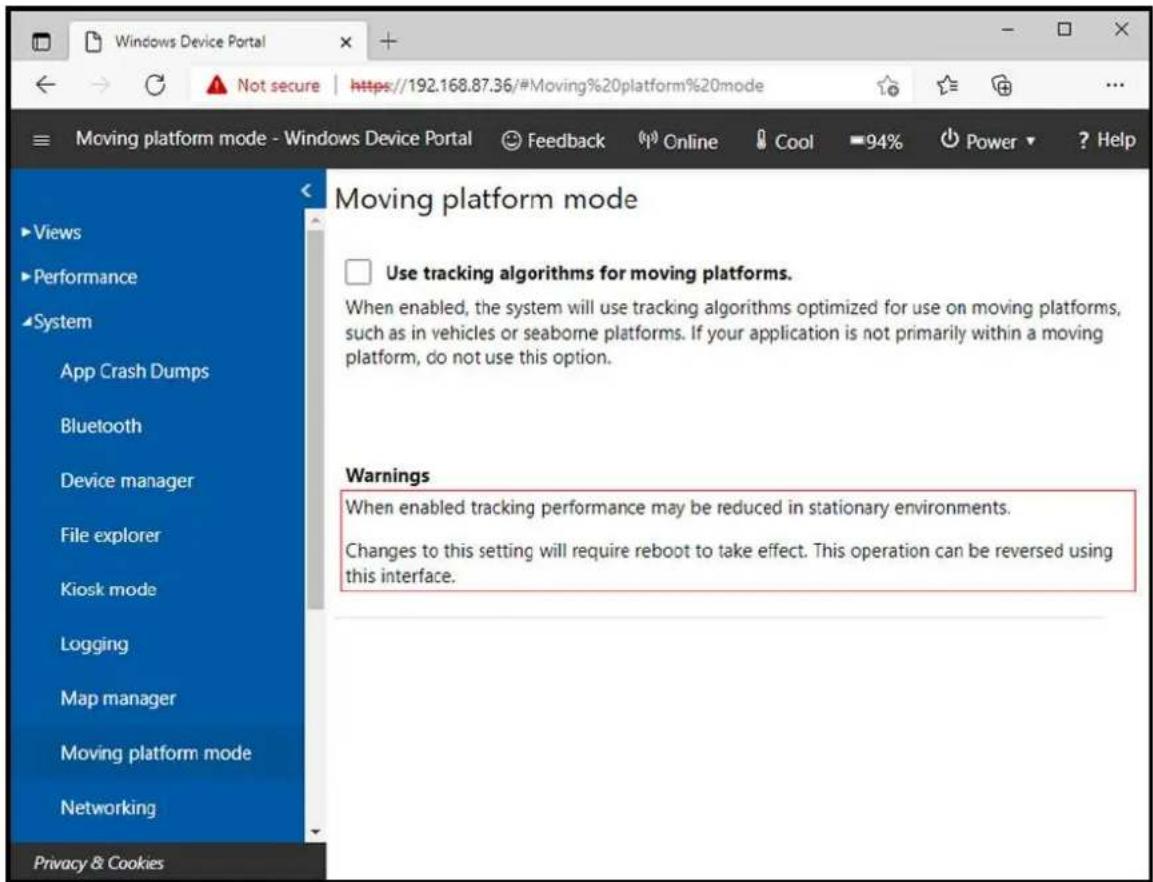The height and width of the screenshot is (882, 1153).
Task: Open the Bluetooth page
Action: 101,426
